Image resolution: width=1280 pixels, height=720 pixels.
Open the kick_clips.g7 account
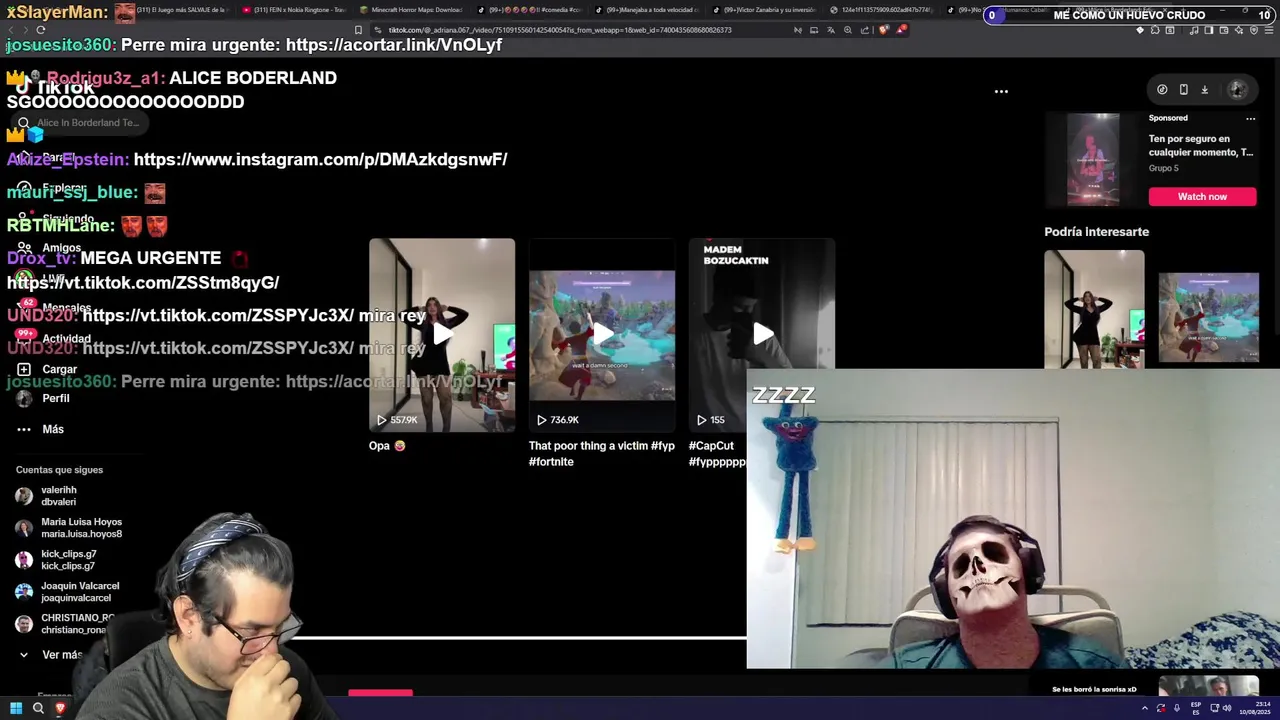(x=69, y=560)
